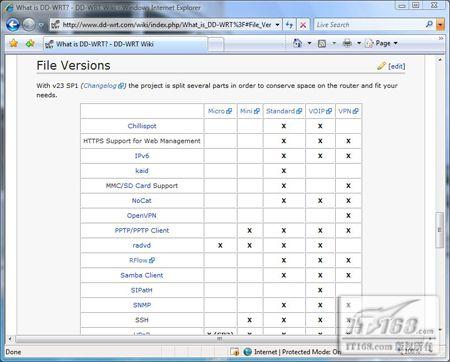Viewport: 450px width, 362px height.
Task: Open Favorites Center with the star icon
Action: click(14, 43)
